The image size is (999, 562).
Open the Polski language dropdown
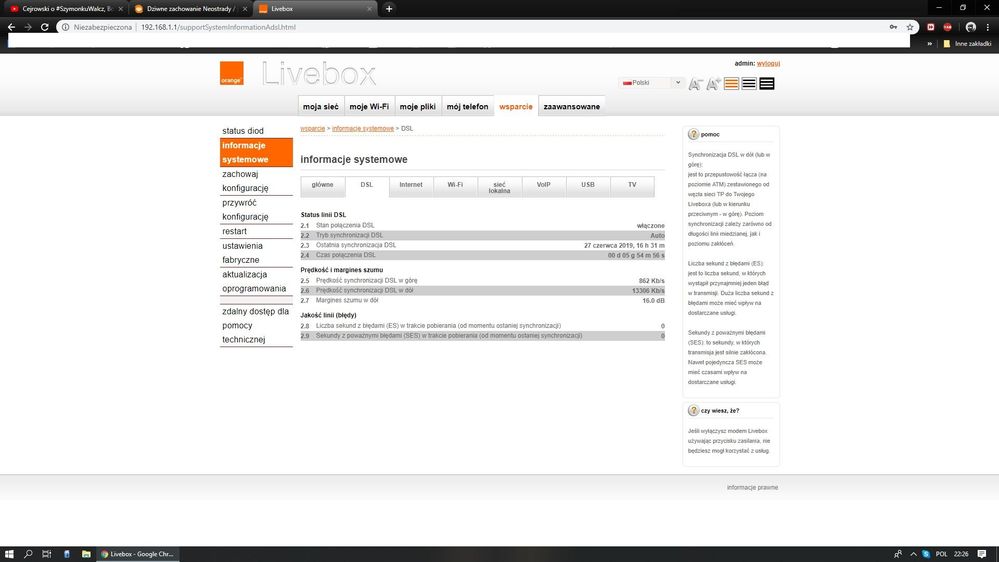click(652, 83)
